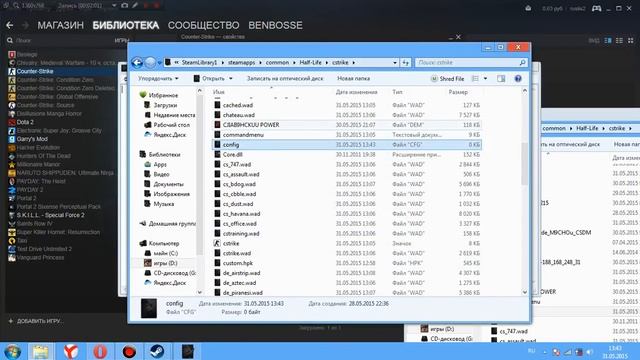Open Яндекс.Диск under Избранное
This screenshot has width=640, height=360.
point(165,135)
